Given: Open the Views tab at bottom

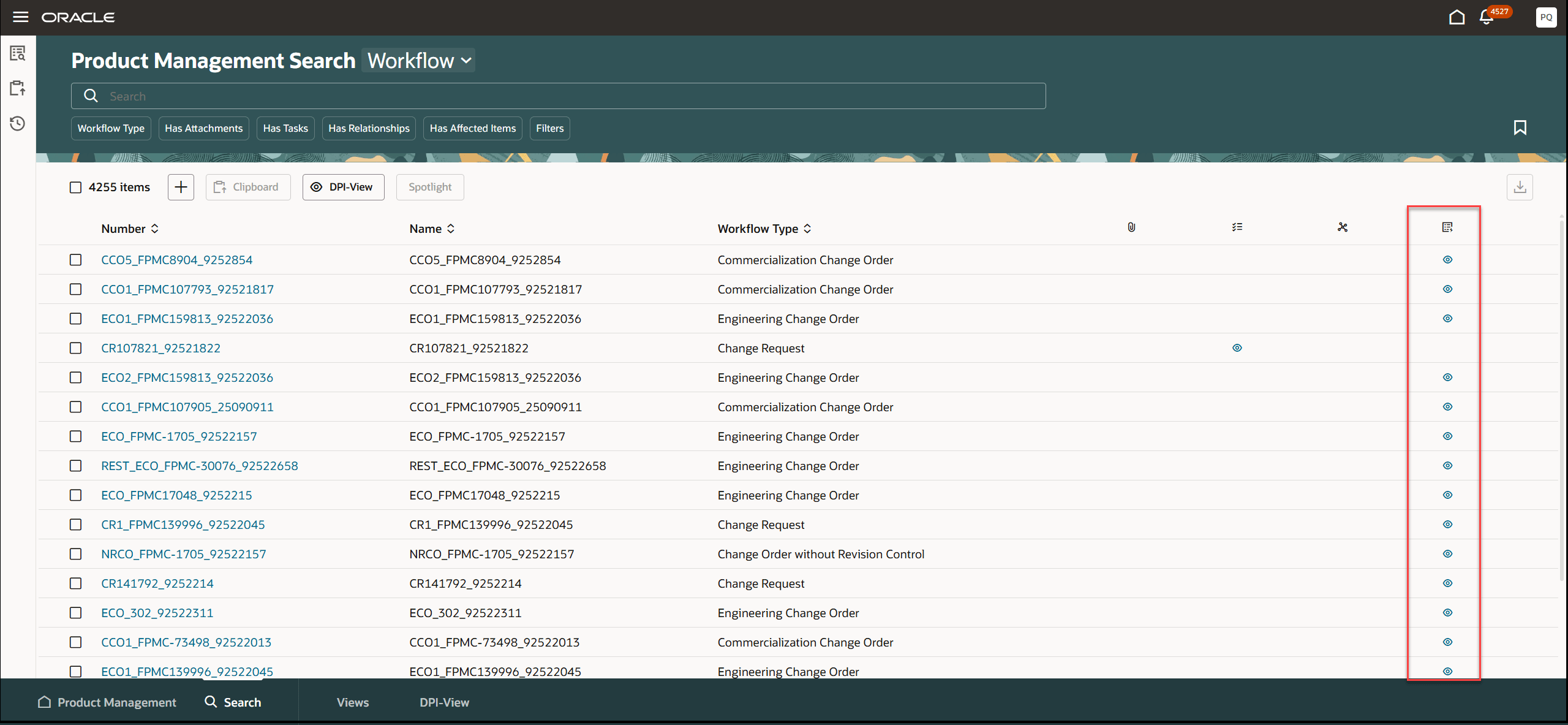Looking at the screenshot, I should click(352, 702).
